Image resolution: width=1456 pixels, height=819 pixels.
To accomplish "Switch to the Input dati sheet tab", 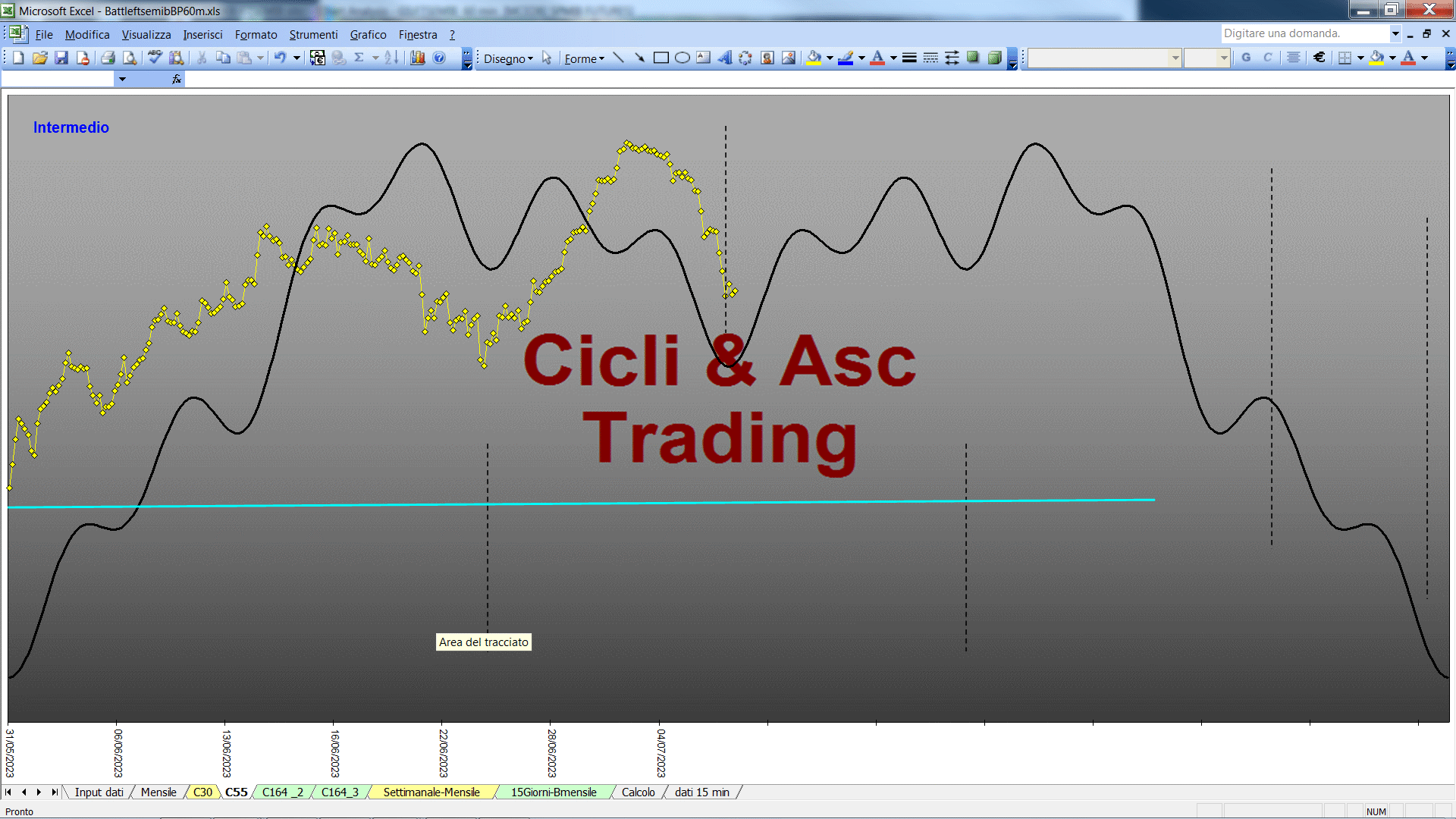I will (99, 792).
